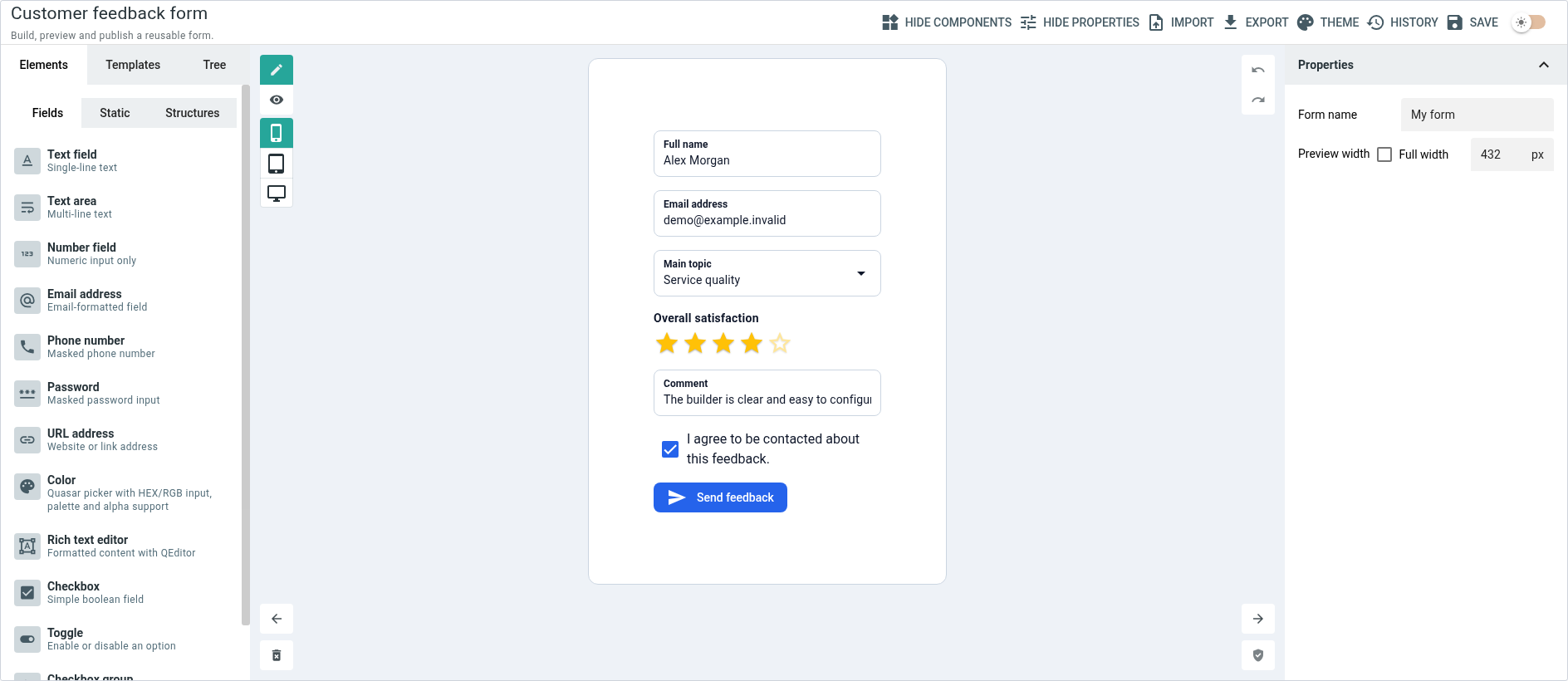Set rating to fifth star
The width and height of the screenshot is (1568, 681).
tap(780, 343)
